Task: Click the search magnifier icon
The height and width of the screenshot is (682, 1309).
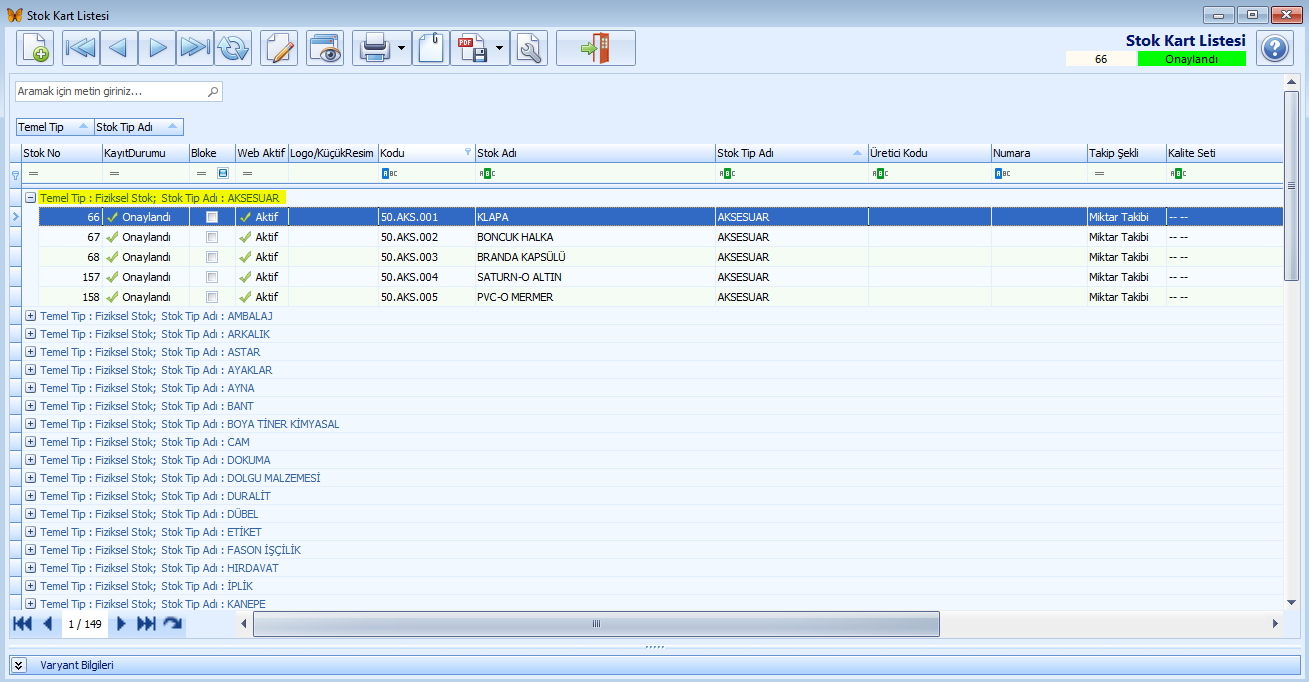Action: click(212, 91)
